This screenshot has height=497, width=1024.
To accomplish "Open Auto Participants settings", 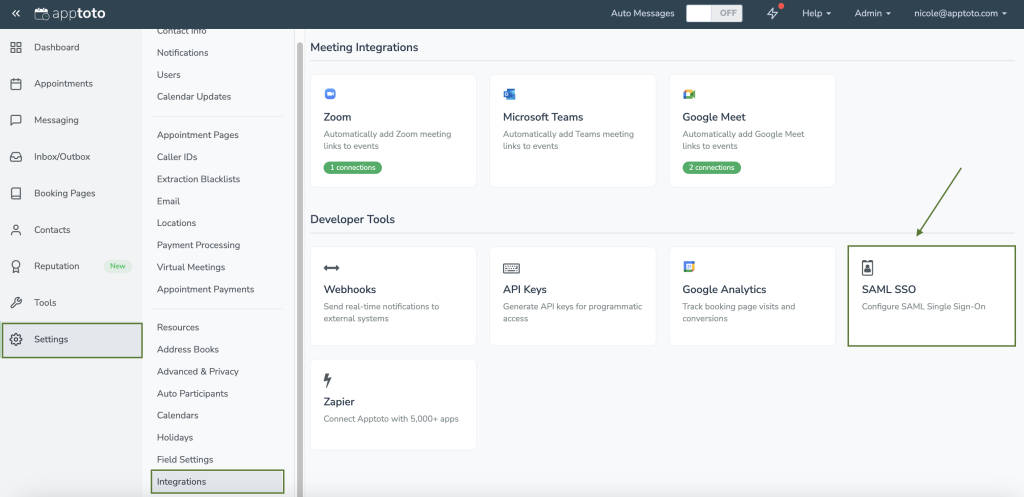I will click(x=193, y=394).
